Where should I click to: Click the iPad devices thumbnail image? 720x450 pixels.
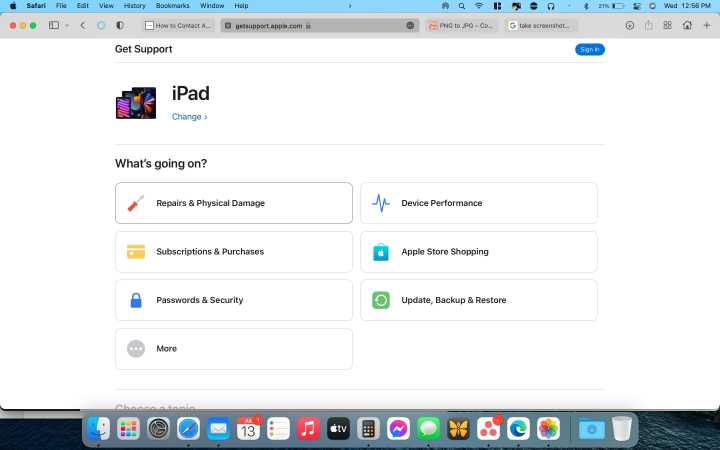point(136,103)
